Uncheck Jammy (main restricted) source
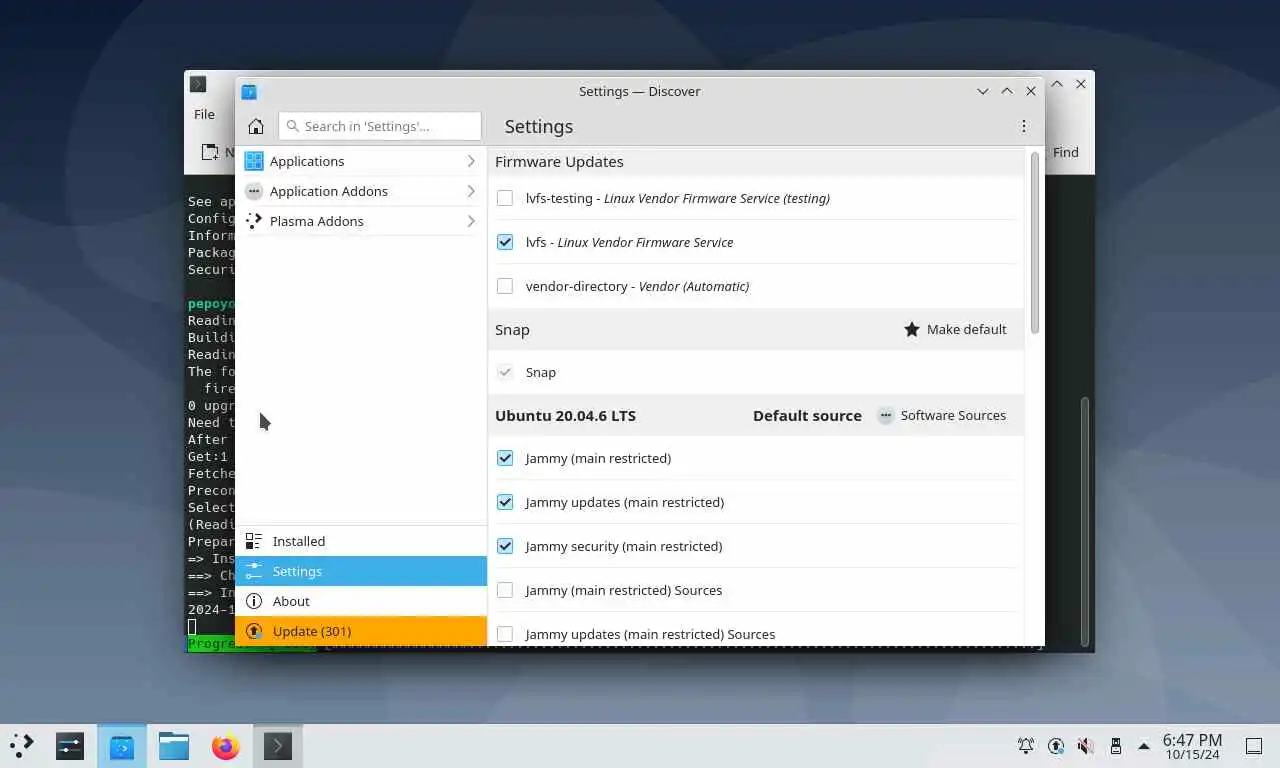The height and width of the screenshot is (768, 1280). (505, 458)
